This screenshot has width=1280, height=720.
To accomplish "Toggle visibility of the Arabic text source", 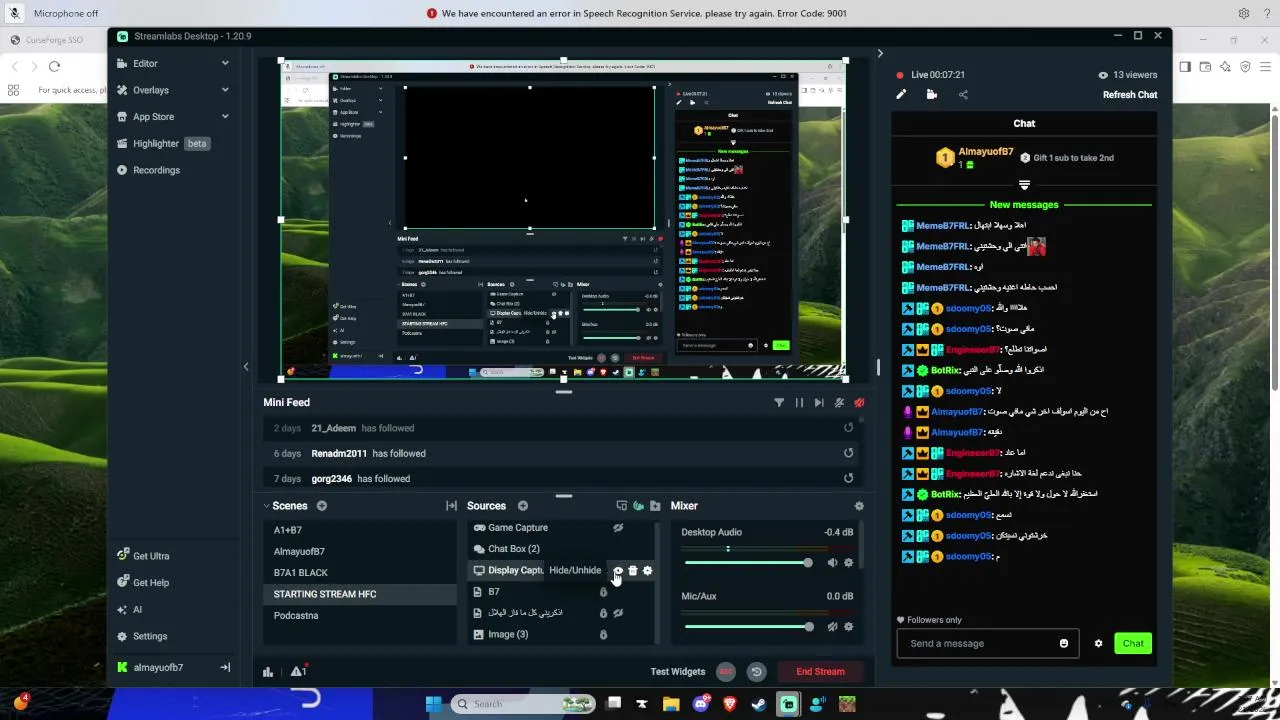I will coord(618,613).
